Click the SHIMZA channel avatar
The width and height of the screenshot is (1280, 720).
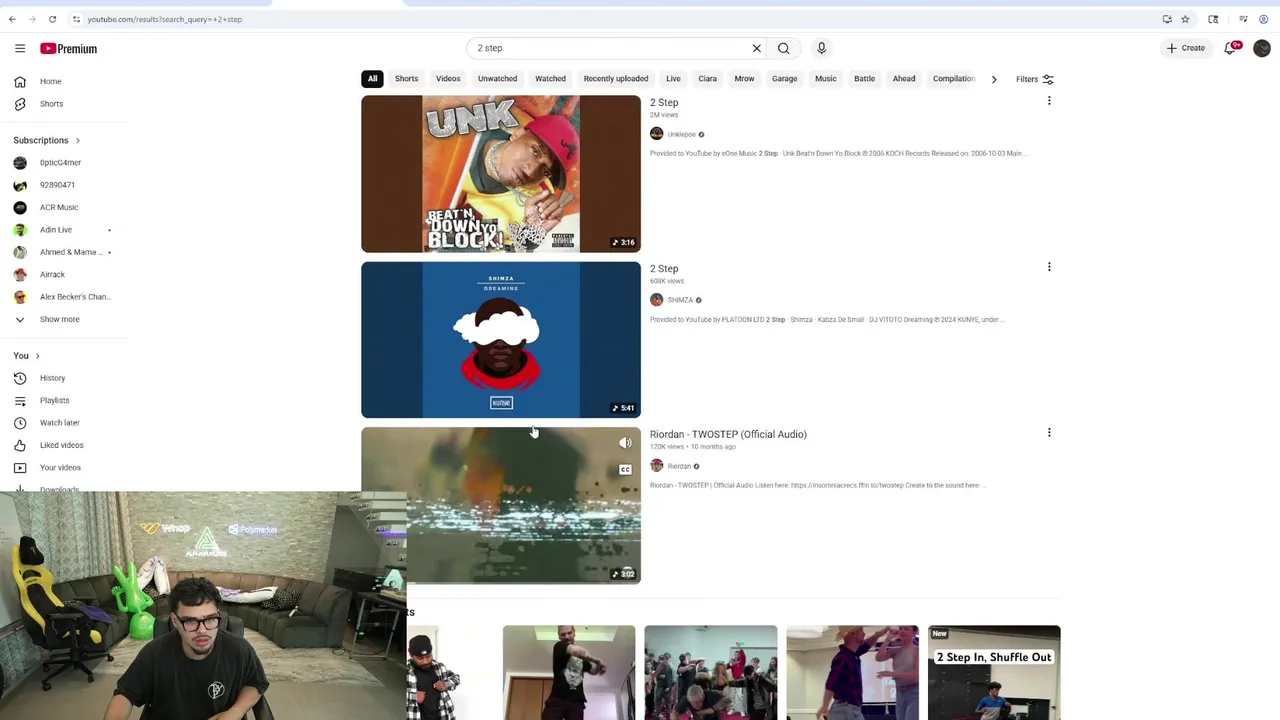[x=656, y=300]
